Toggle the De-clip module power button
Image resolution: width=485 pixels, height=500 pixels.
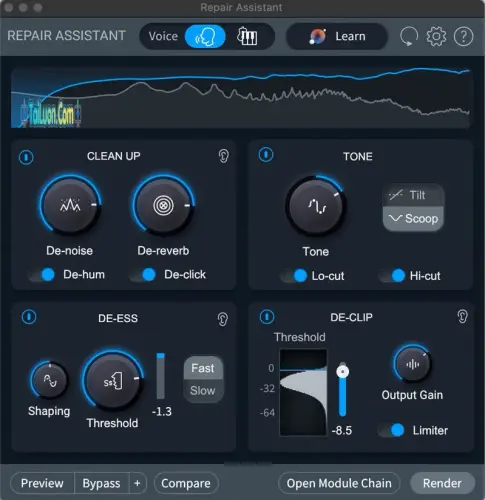point(267,317)
